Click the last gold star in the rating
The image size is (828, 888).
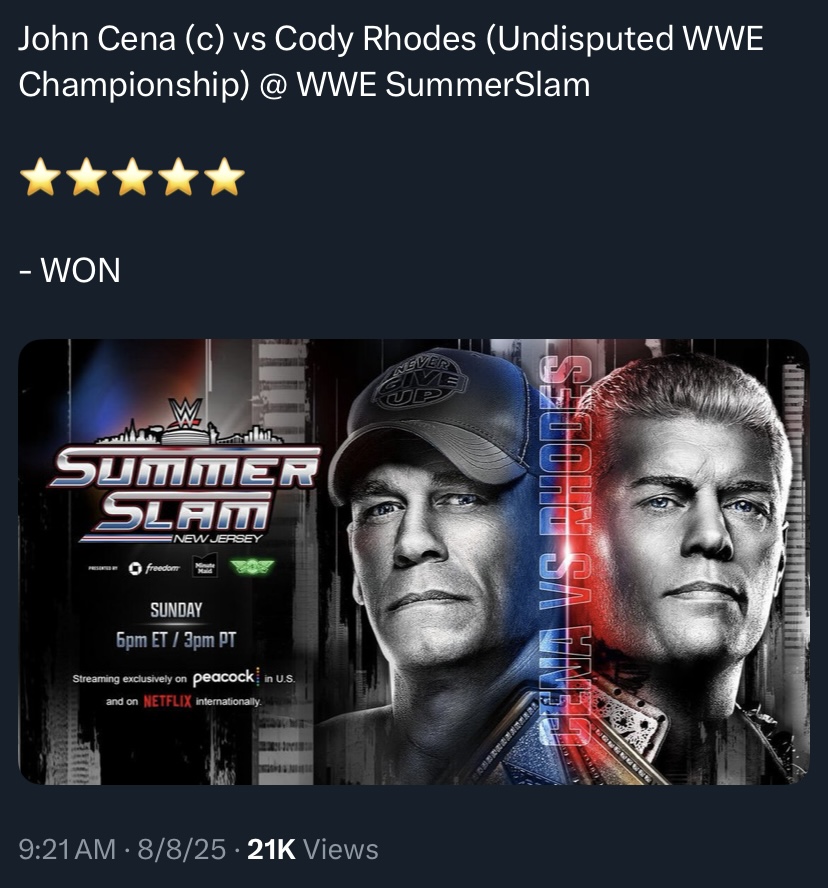224,176
